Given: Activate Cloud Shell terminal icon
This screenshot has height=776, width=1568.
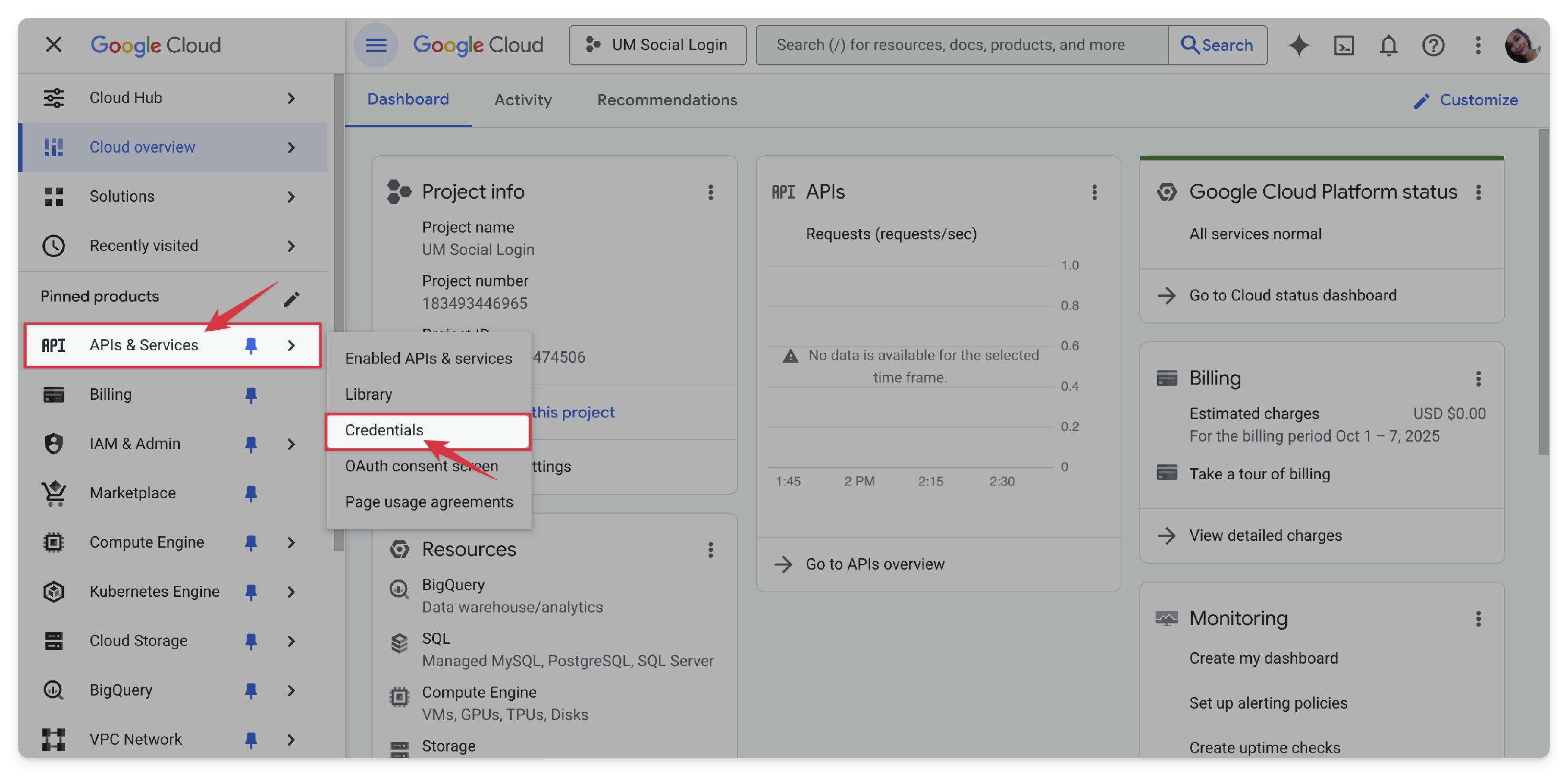Looking at the screenshot, I should pyautogui.click(x=1343, y=45).
